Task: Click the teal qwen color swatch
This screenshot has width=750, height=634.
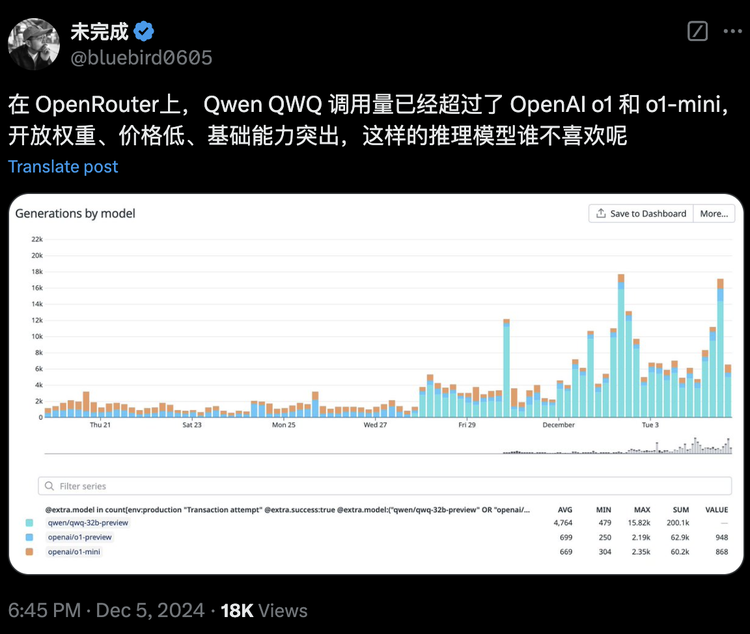Action: [x=29, y=523]
